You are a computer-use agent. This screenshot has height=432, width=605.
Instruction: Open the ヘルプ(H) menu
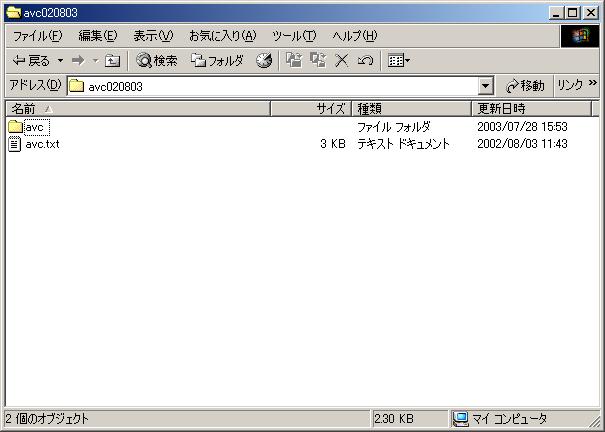click(x=355, y=36)
